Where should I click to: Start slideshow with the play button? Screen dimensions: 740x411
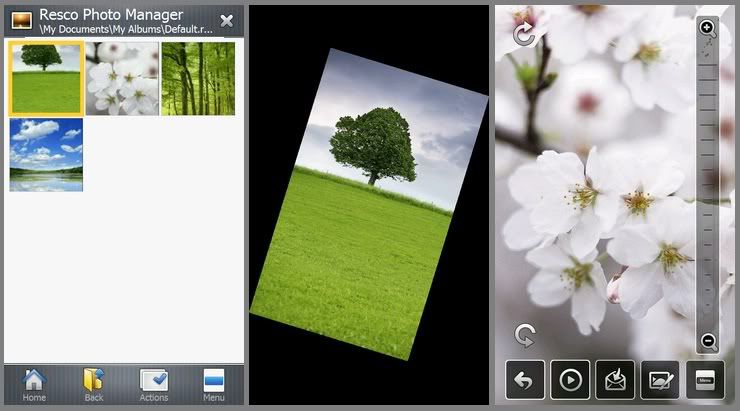[569, 380]
